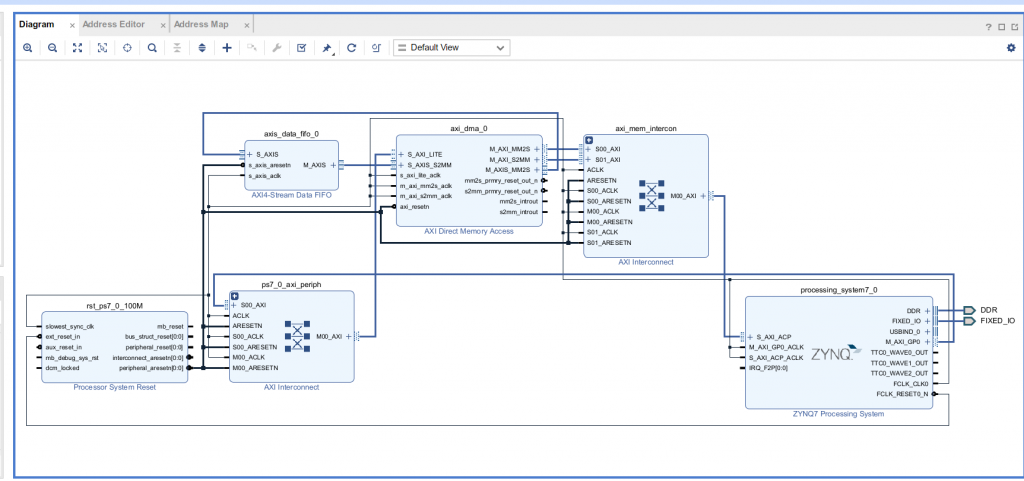Click the AXI Direct Memory Access label
The height and width of the screenshot is (481, 1024).
click(469, 231)
